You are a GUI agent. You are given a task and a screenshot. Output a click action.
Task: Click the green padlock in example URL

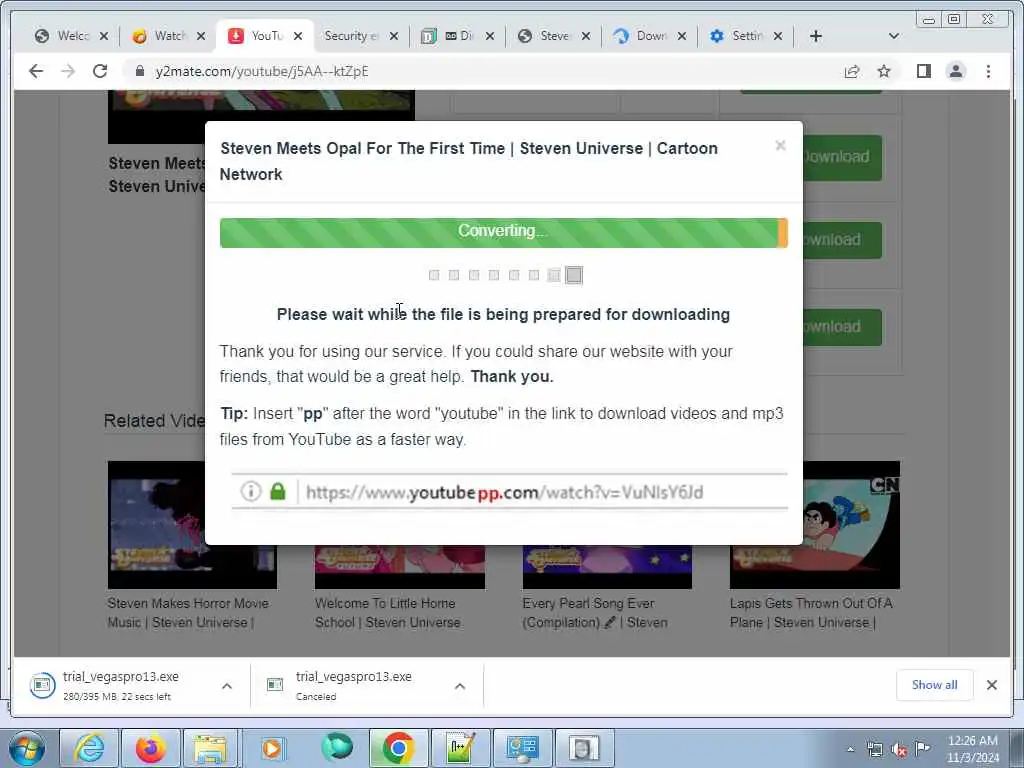point(278,491)
